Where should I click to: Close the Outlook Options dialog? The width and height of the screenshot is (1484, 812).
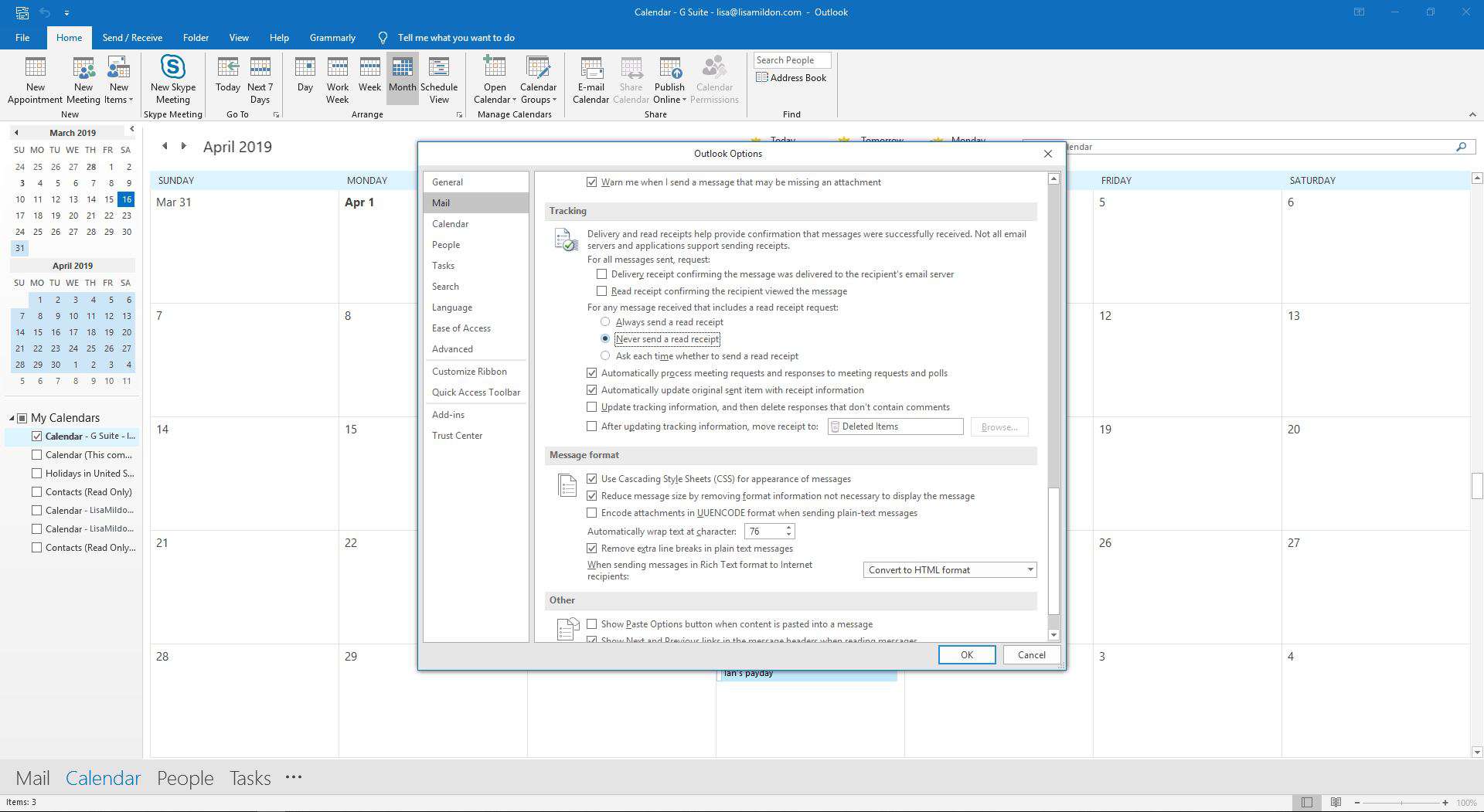(x=1048, y=154)
